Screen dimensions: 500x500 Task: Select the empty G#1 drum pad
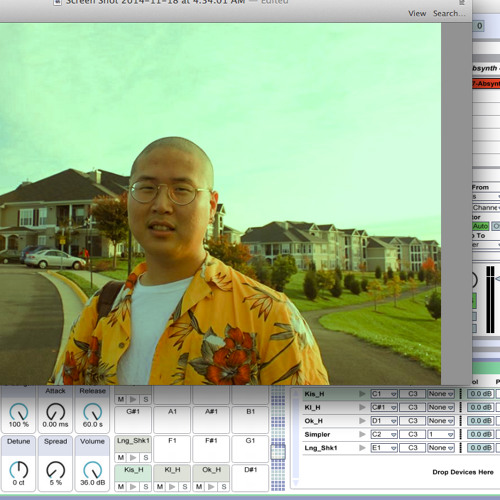(x=133, y=420)
